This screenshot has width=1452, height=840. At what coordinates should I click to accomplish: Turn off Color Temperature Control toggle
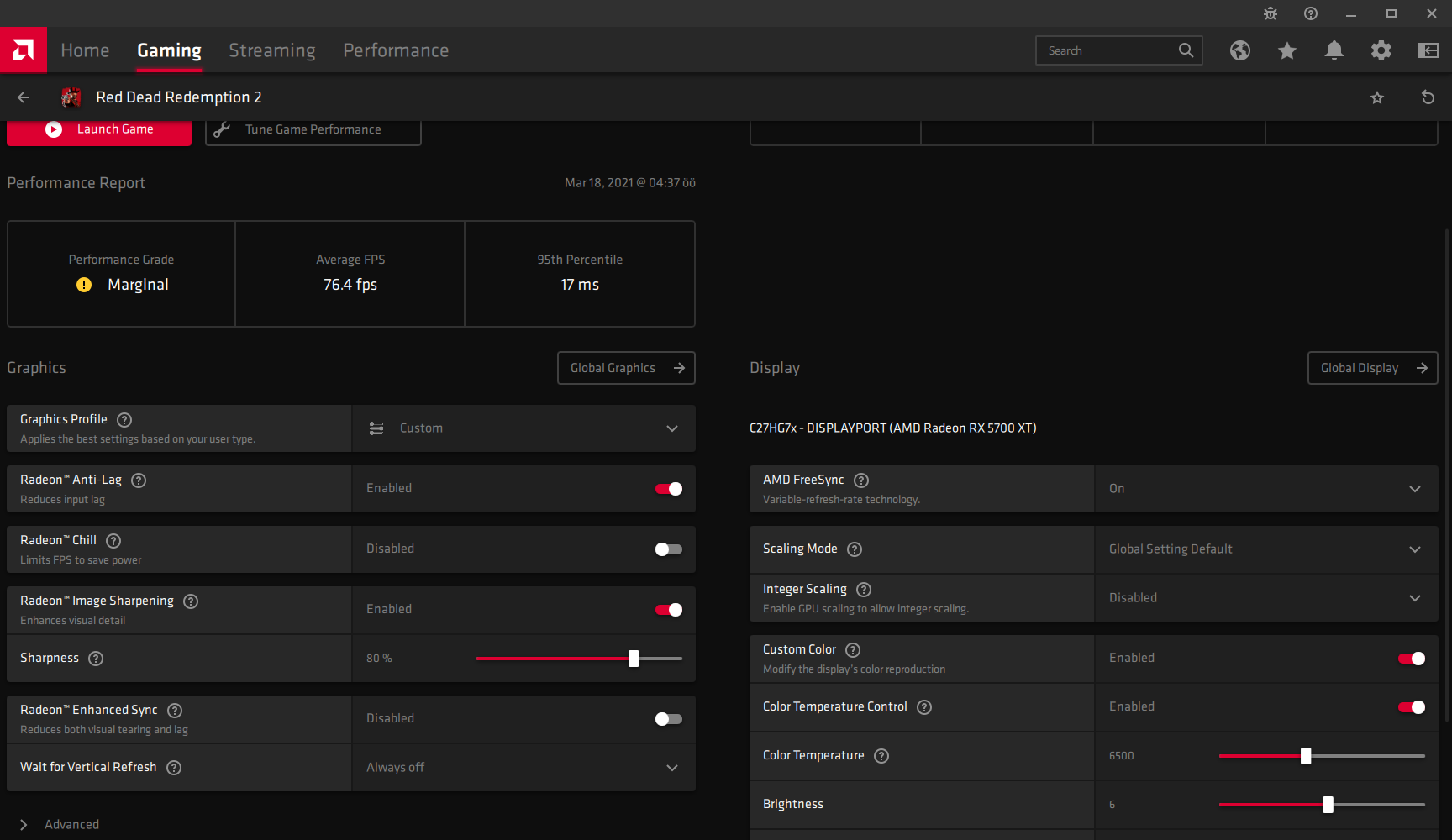click(x=1412, y=707)
